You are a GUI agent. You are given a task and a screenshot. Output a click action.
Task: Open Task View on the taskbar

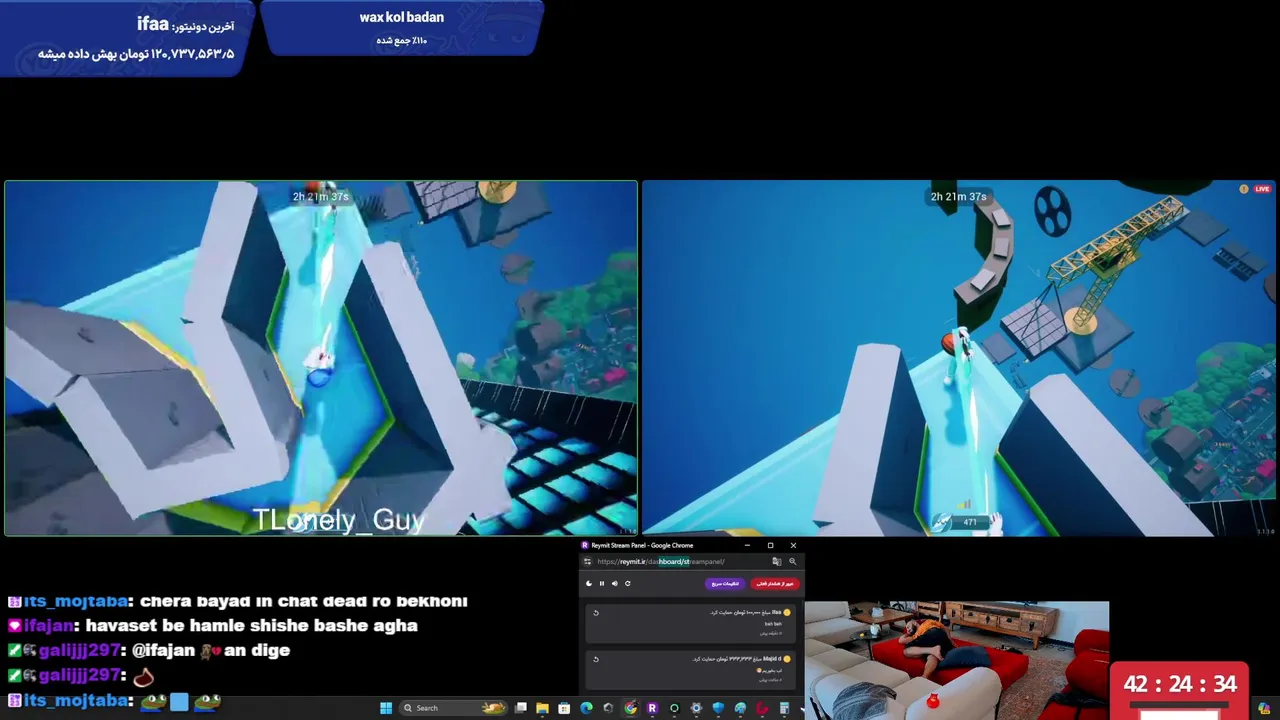(x=521, y=708)
